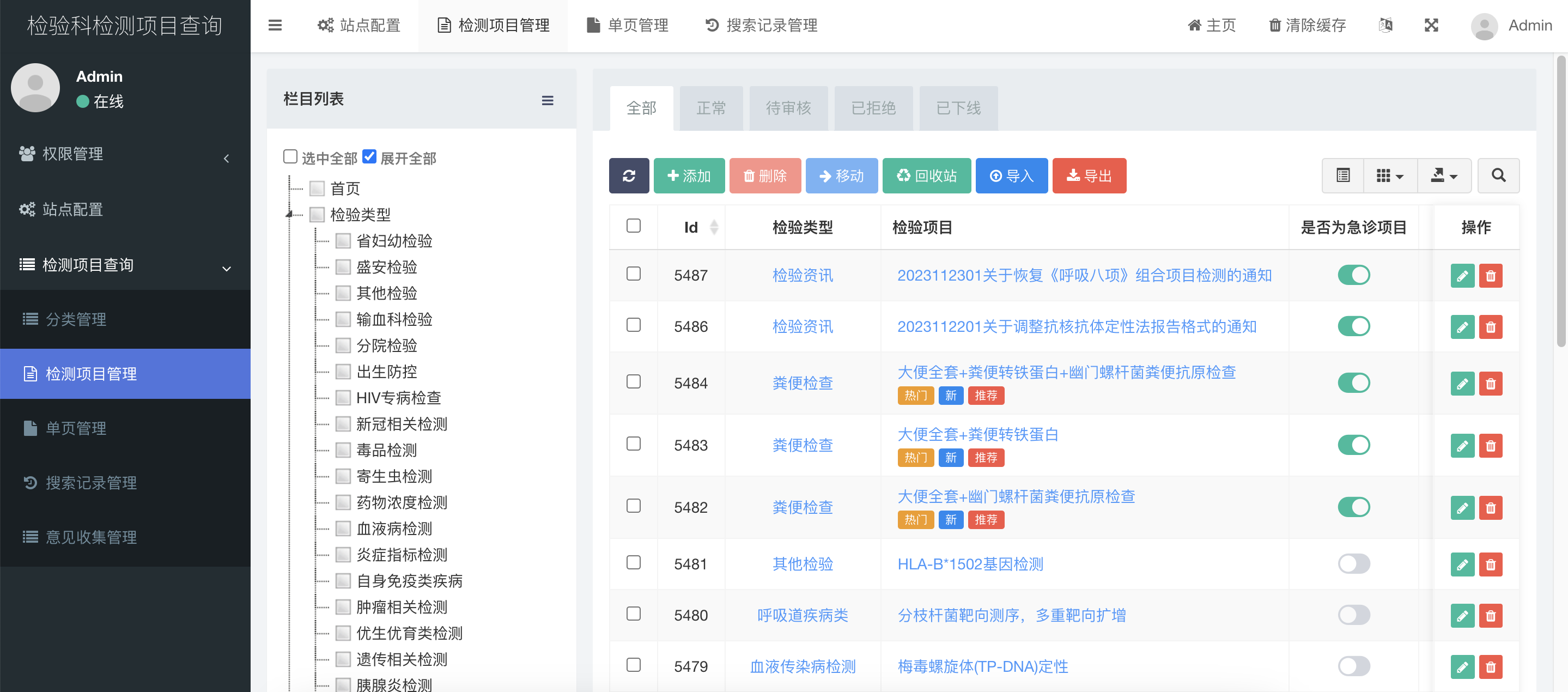The image size is (1568, 692).
Task: Uncheck the 展开全部 checkbox
Action: click(x=369, y=156)
